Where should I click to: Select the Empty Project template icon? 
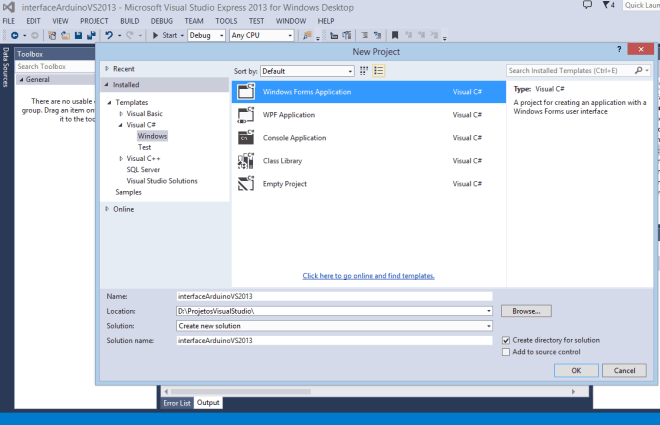coord(246,184)
